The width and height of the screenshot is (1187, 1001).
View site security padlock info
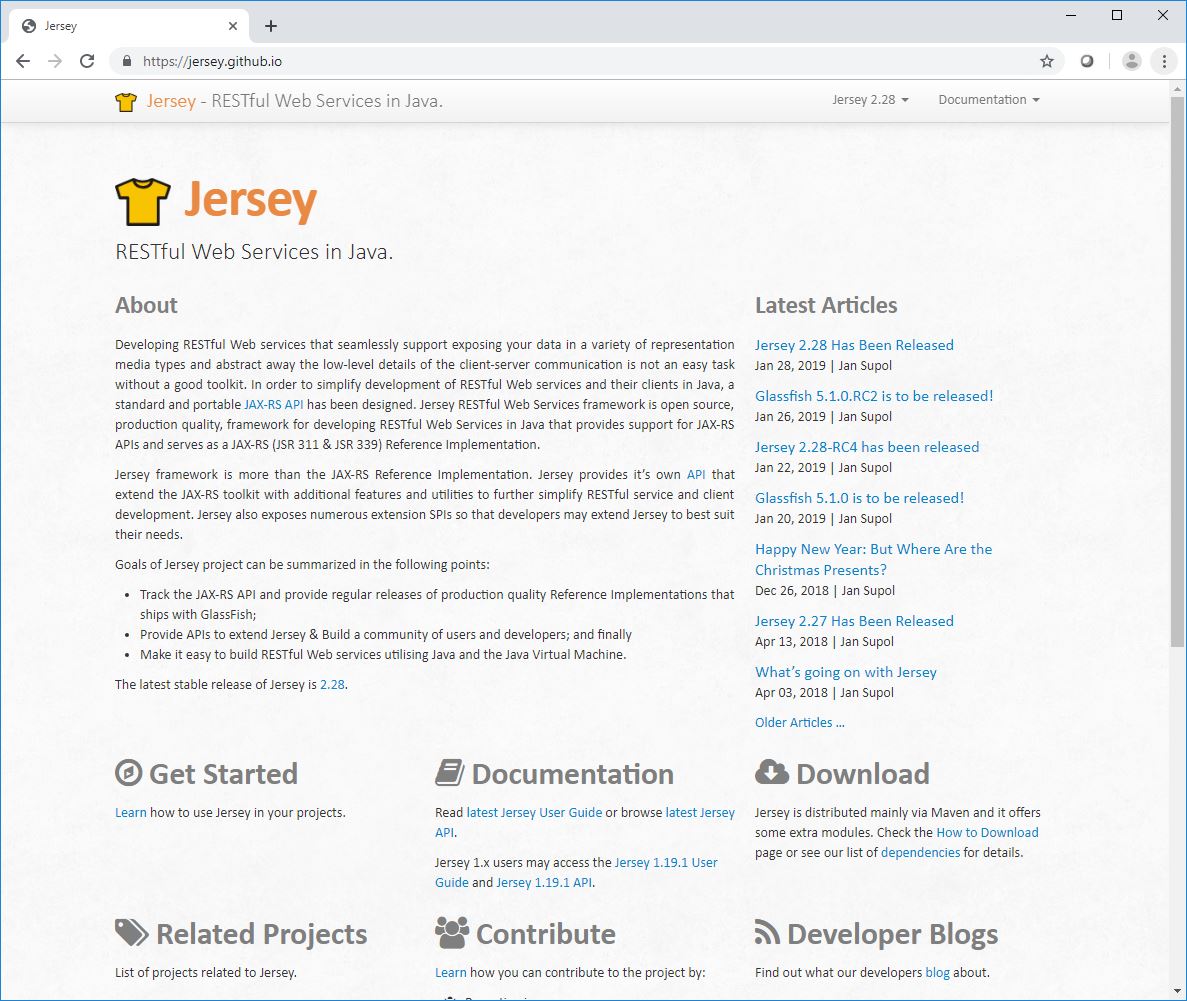(x=126, y=61)
